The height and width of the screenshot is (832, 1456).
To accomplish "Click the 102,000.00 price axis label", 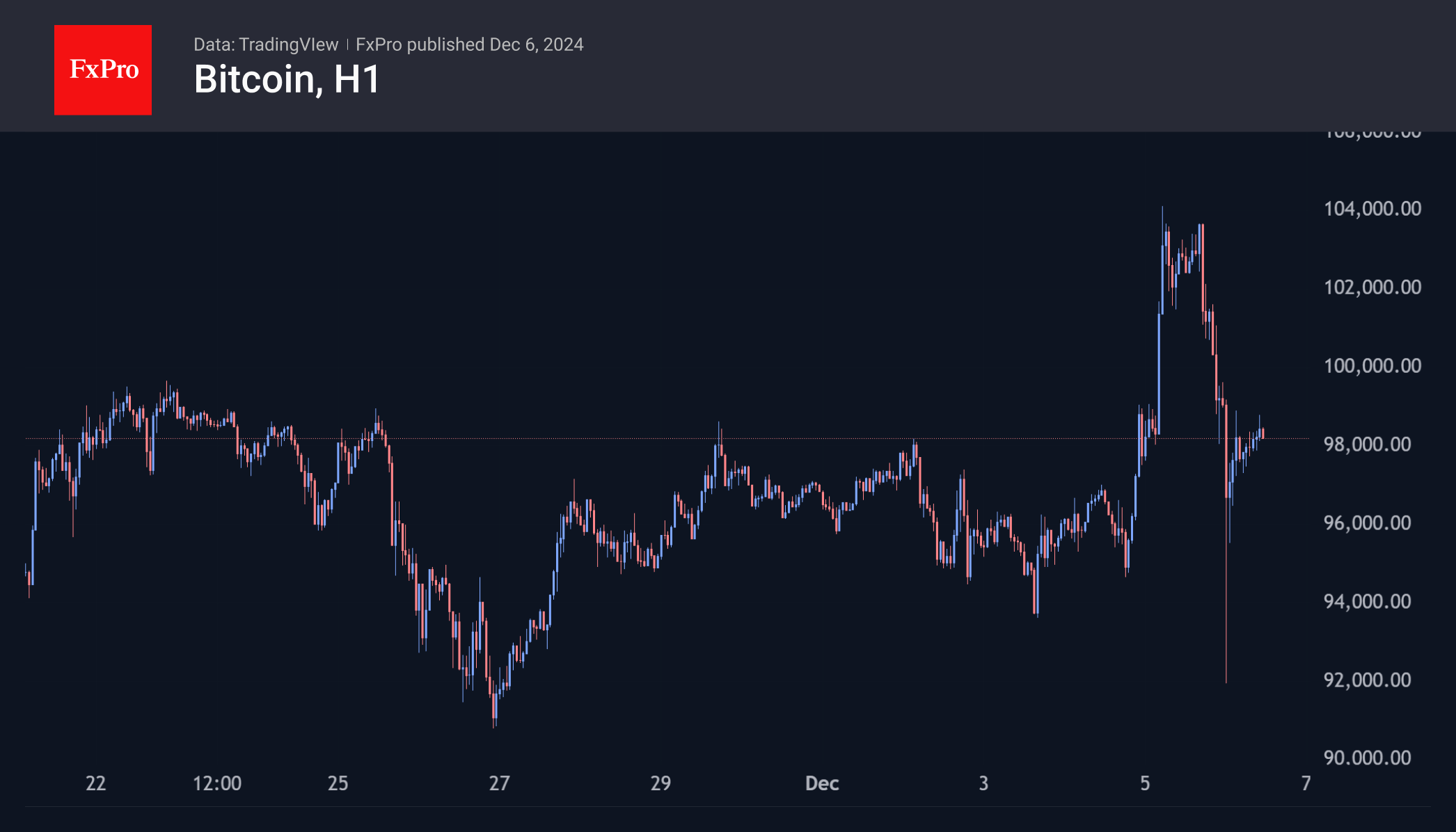I will (x=1372, y=287).
